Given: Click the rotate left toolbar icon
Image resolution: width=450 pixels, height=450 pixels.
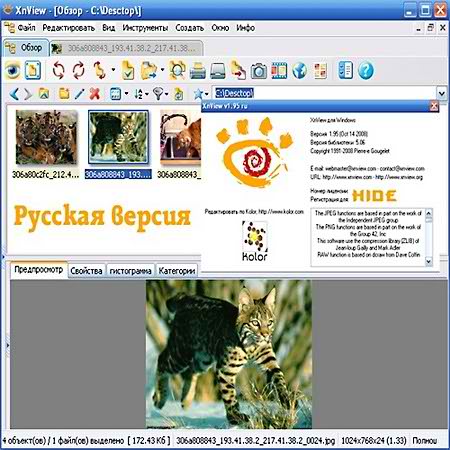Looking at the screenshot, I should 58,70.
